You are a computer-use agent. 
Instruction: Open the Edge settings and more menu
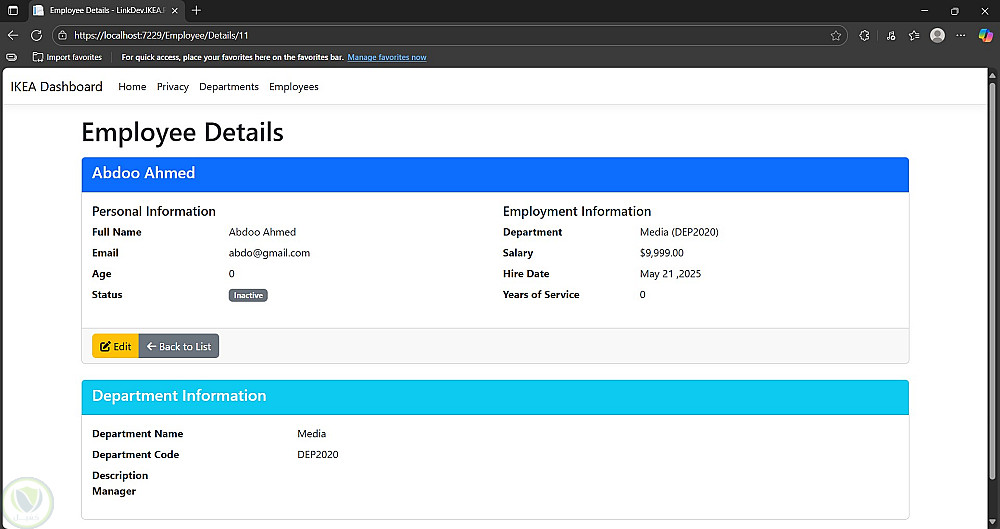961,35
